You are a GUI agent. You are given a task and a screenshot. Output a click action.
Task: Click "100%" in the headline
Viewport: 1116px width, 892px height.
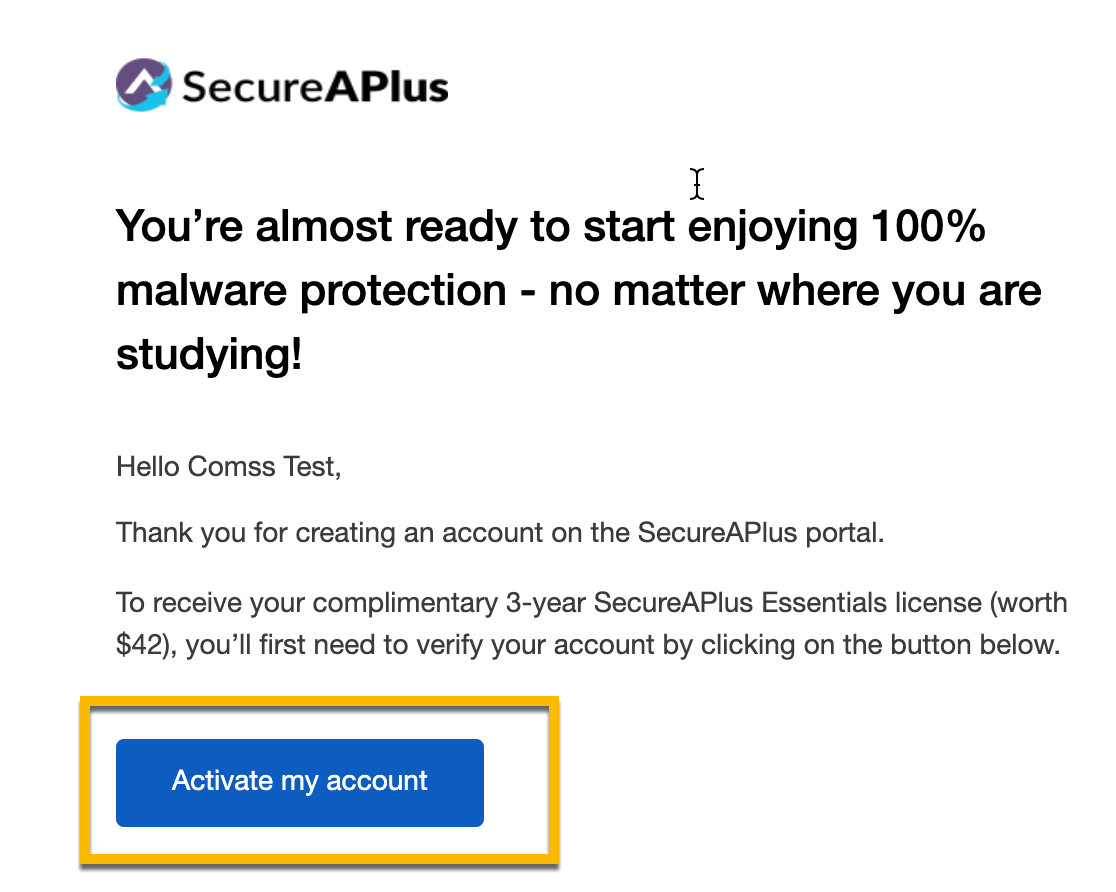929,228
